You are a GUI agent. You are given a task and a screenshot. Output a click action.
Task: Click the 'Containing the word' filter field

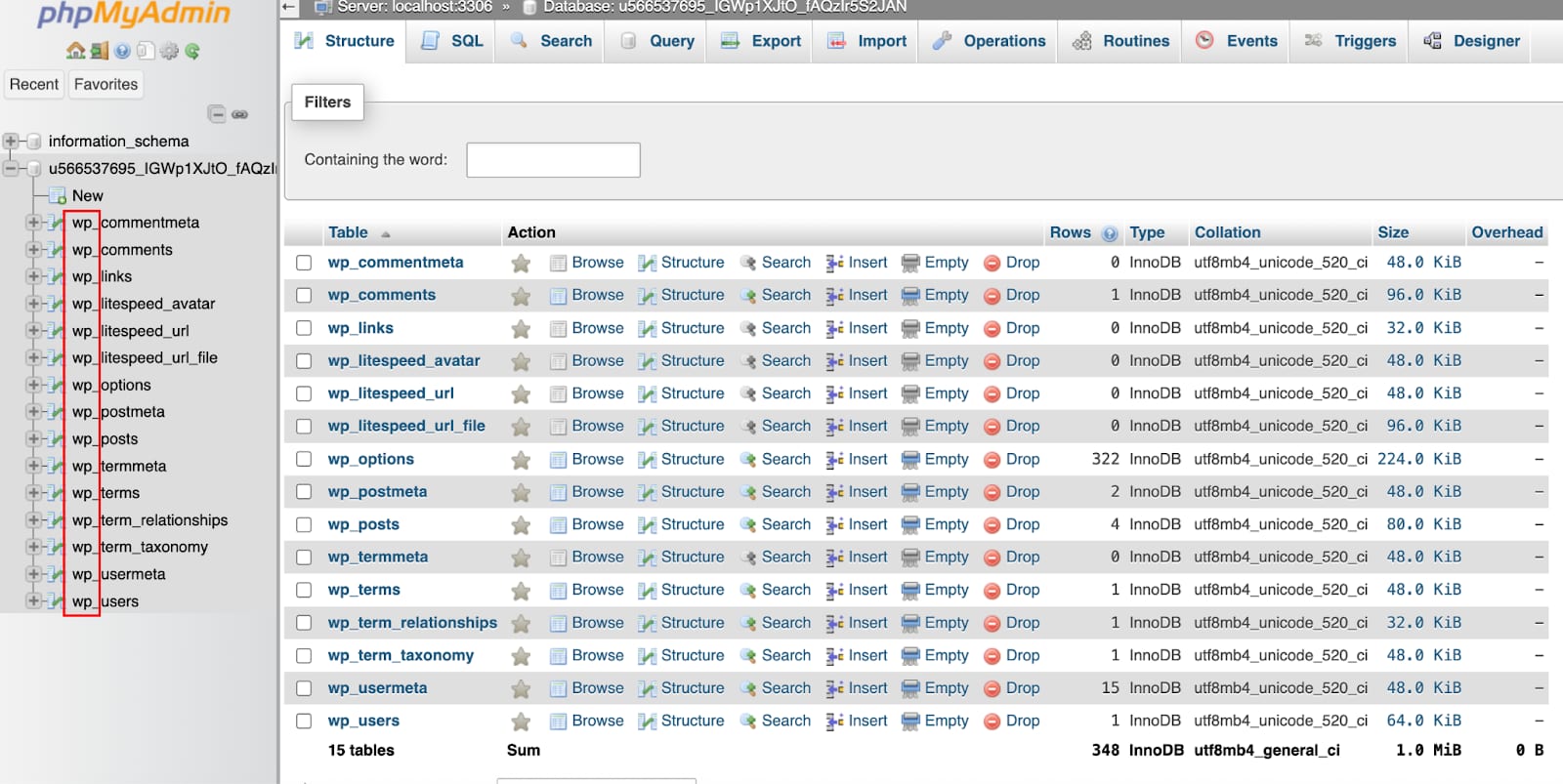tap(553, 160)
